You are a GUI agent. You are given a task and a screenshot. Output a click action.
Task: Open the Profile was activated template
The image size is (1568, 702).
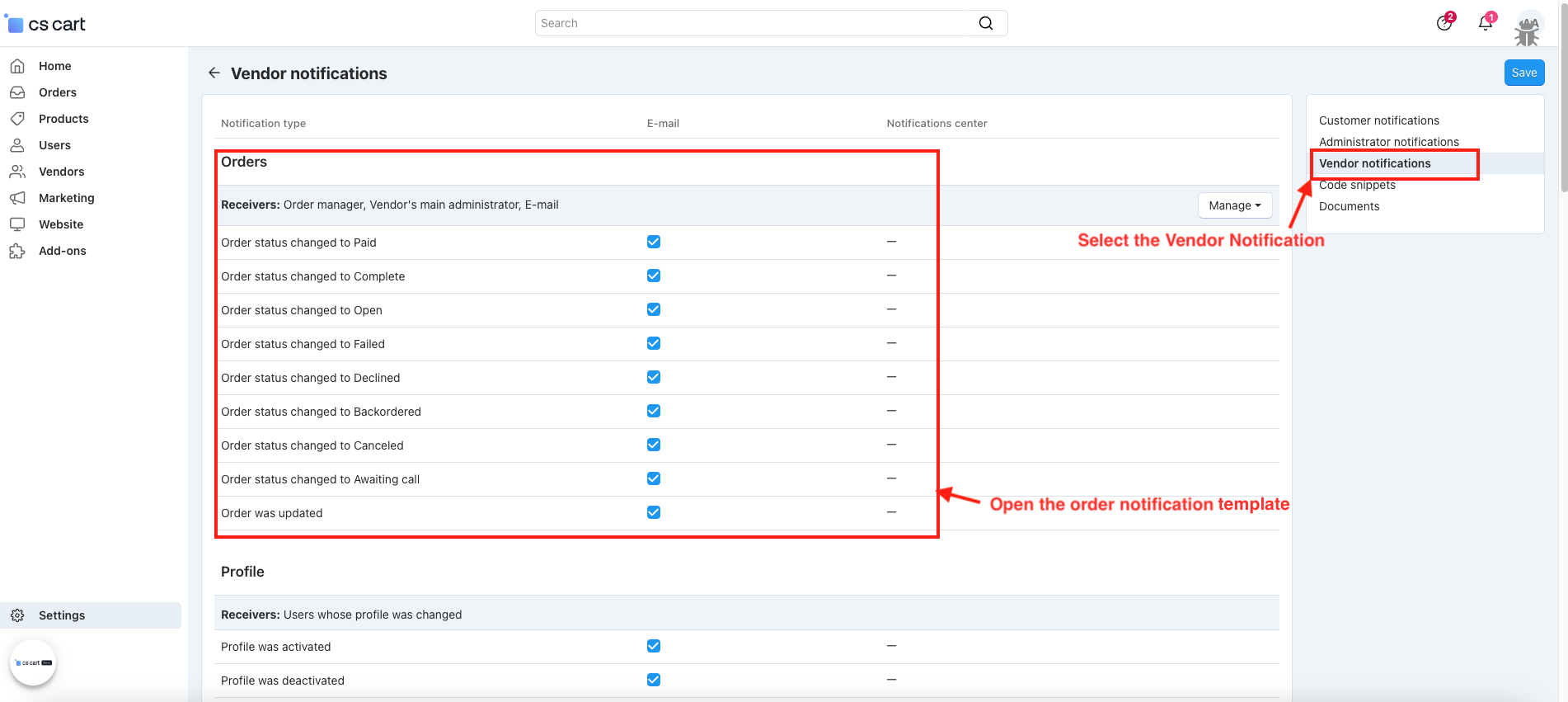275,647
